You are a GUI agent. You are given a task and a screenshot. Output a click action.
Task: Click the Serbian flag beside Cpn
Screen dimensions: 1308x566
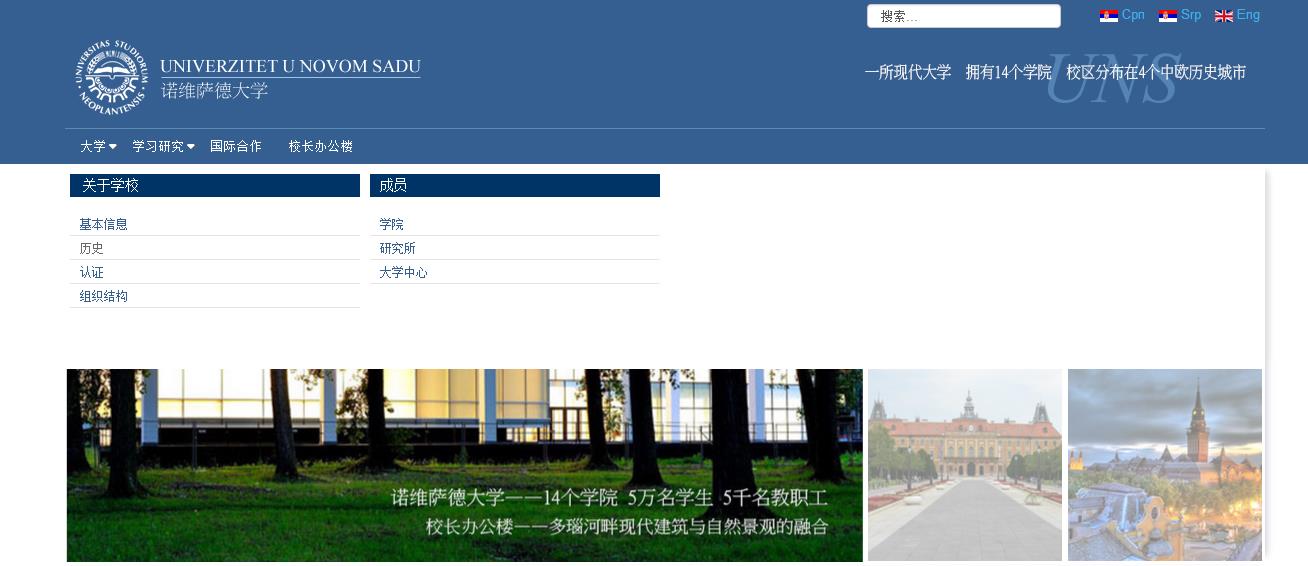tap(1108, 16)
